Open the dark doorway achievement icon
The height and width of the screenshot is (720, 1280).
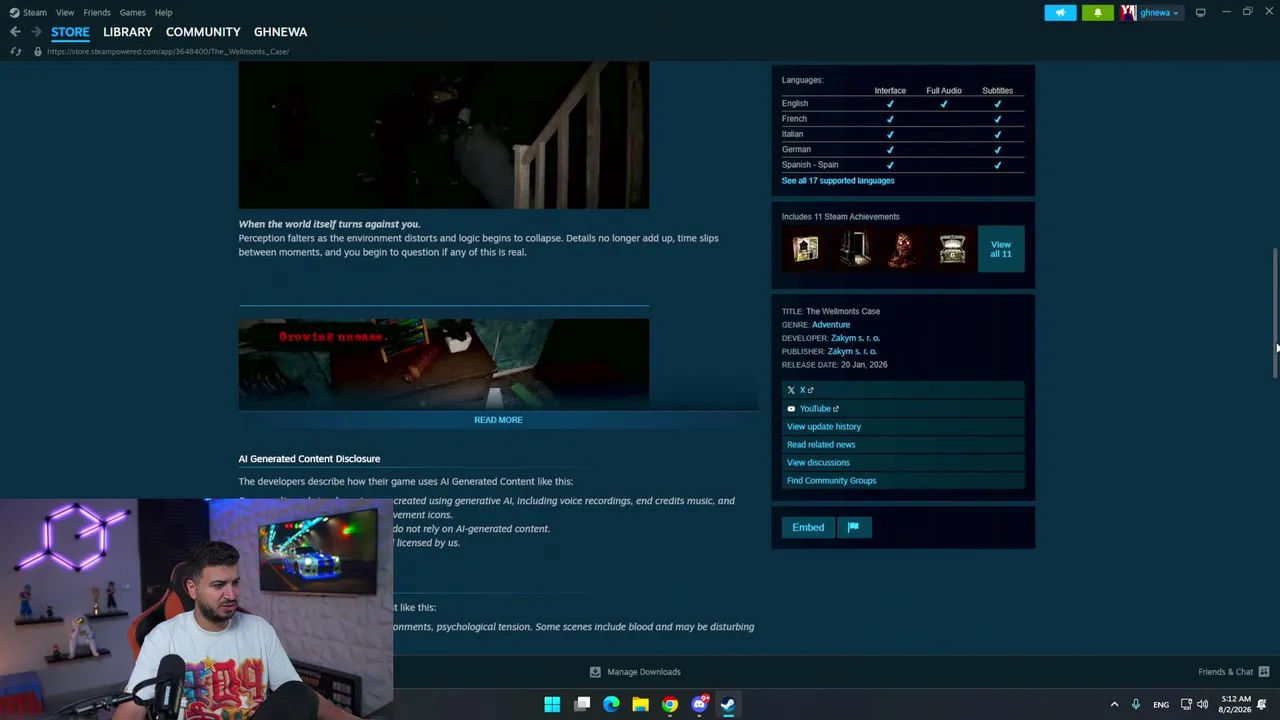pyautogui.click(x=854, y=249)
